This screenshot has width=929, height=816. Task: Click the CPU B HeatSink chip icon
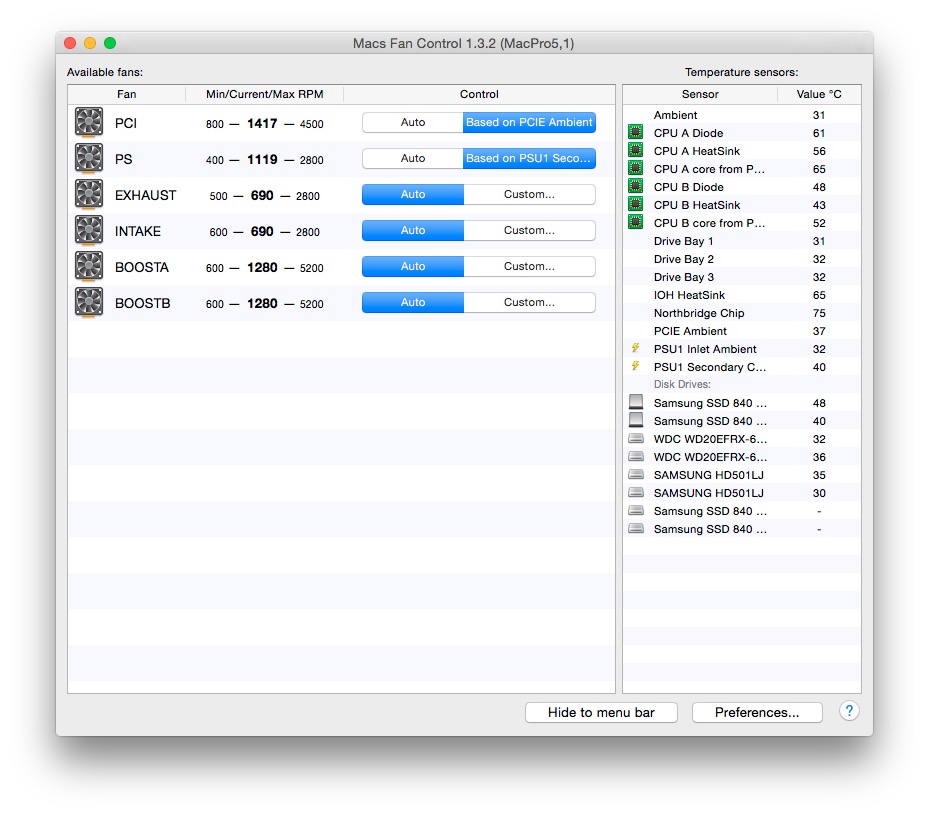tap(636, 204)
